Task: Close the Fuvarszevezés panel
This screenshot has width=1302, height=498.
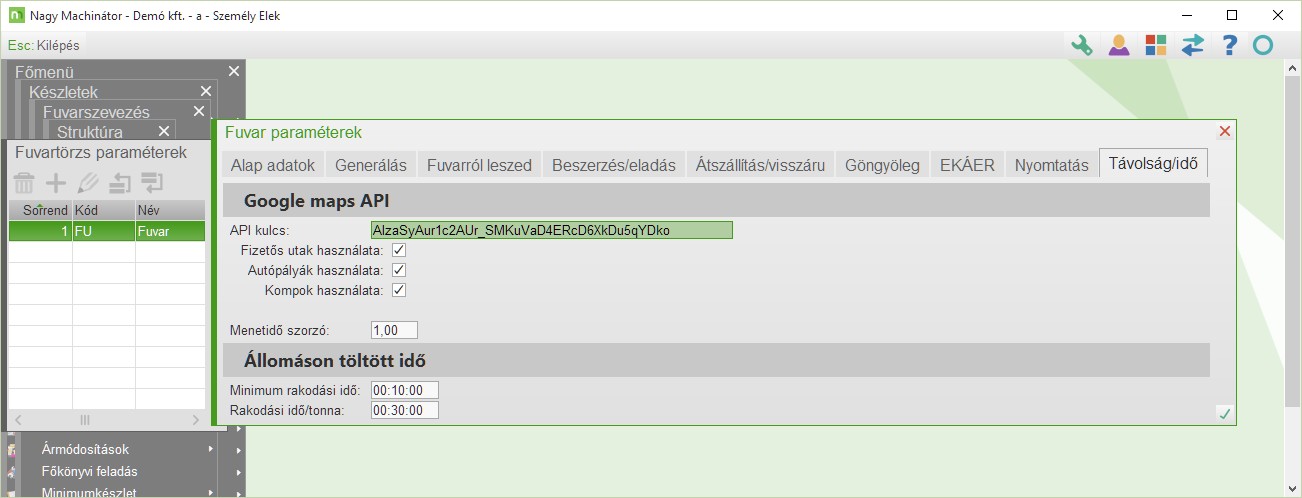Action: click(199, 111)
